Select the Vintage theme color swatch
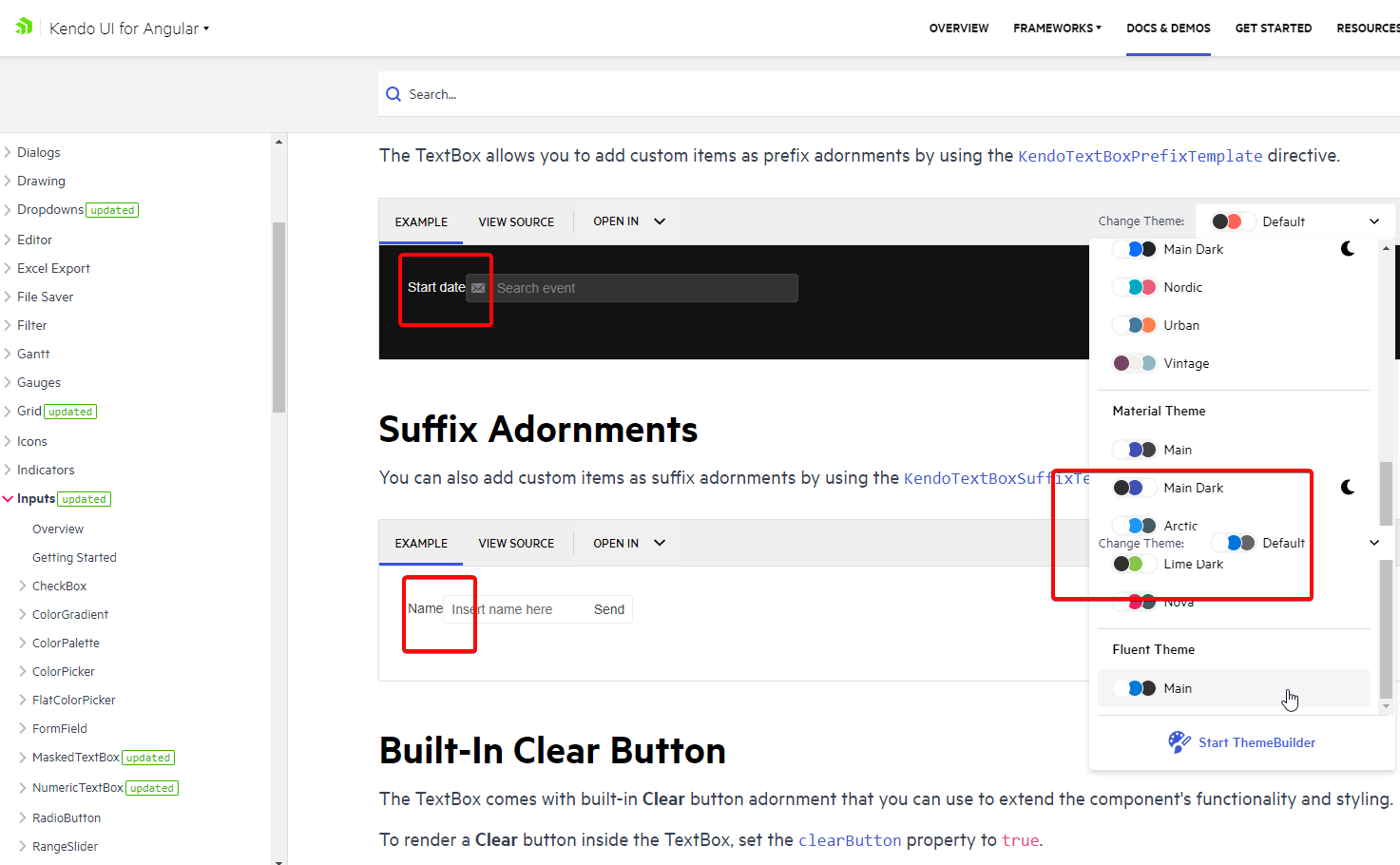This screenshot has width=1400, height=865. coord(1135,363)
